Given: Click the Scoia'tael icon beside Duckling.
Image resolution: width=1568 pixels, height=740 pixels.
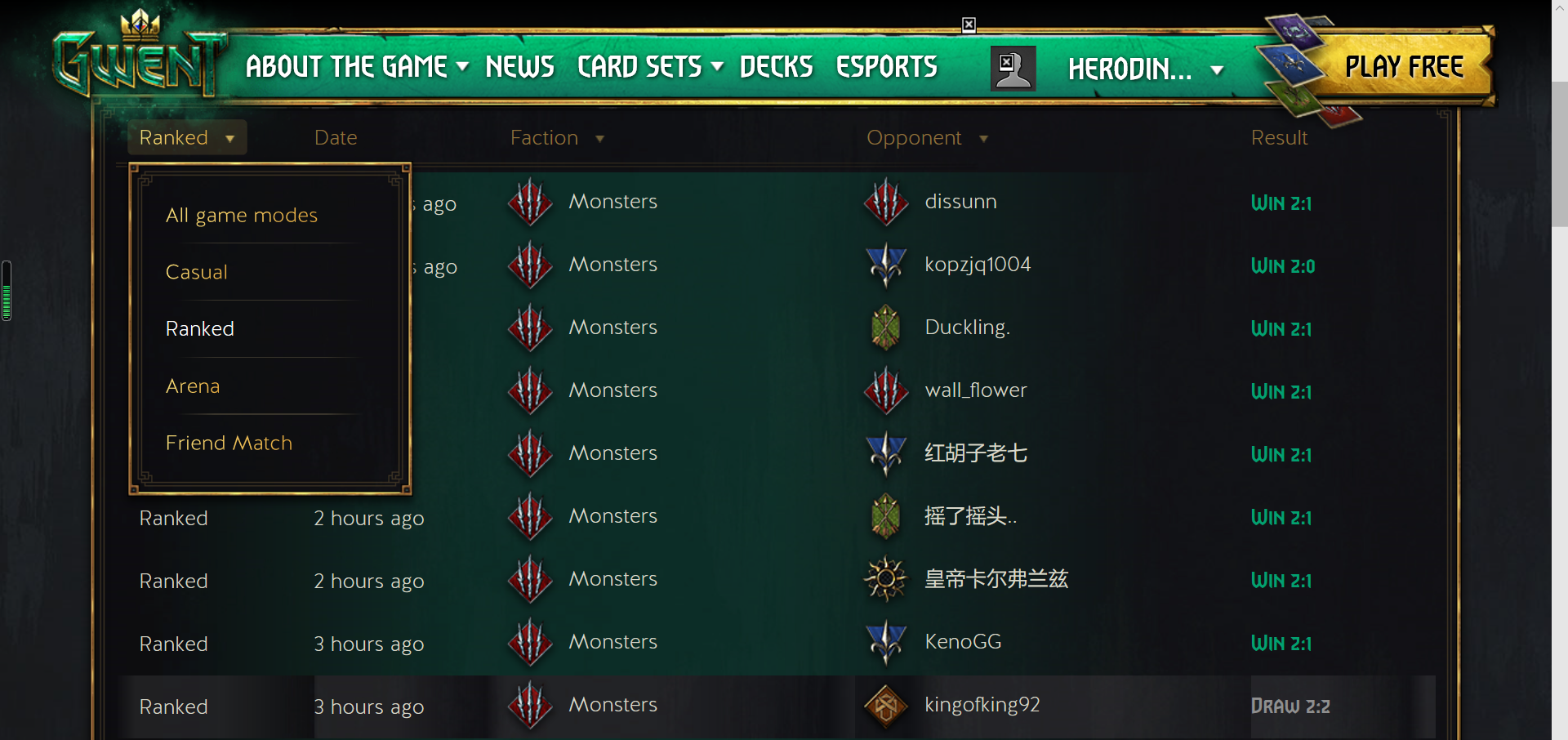Looking at the screenshot, I should pyautogui.click(x=886, y=328).
